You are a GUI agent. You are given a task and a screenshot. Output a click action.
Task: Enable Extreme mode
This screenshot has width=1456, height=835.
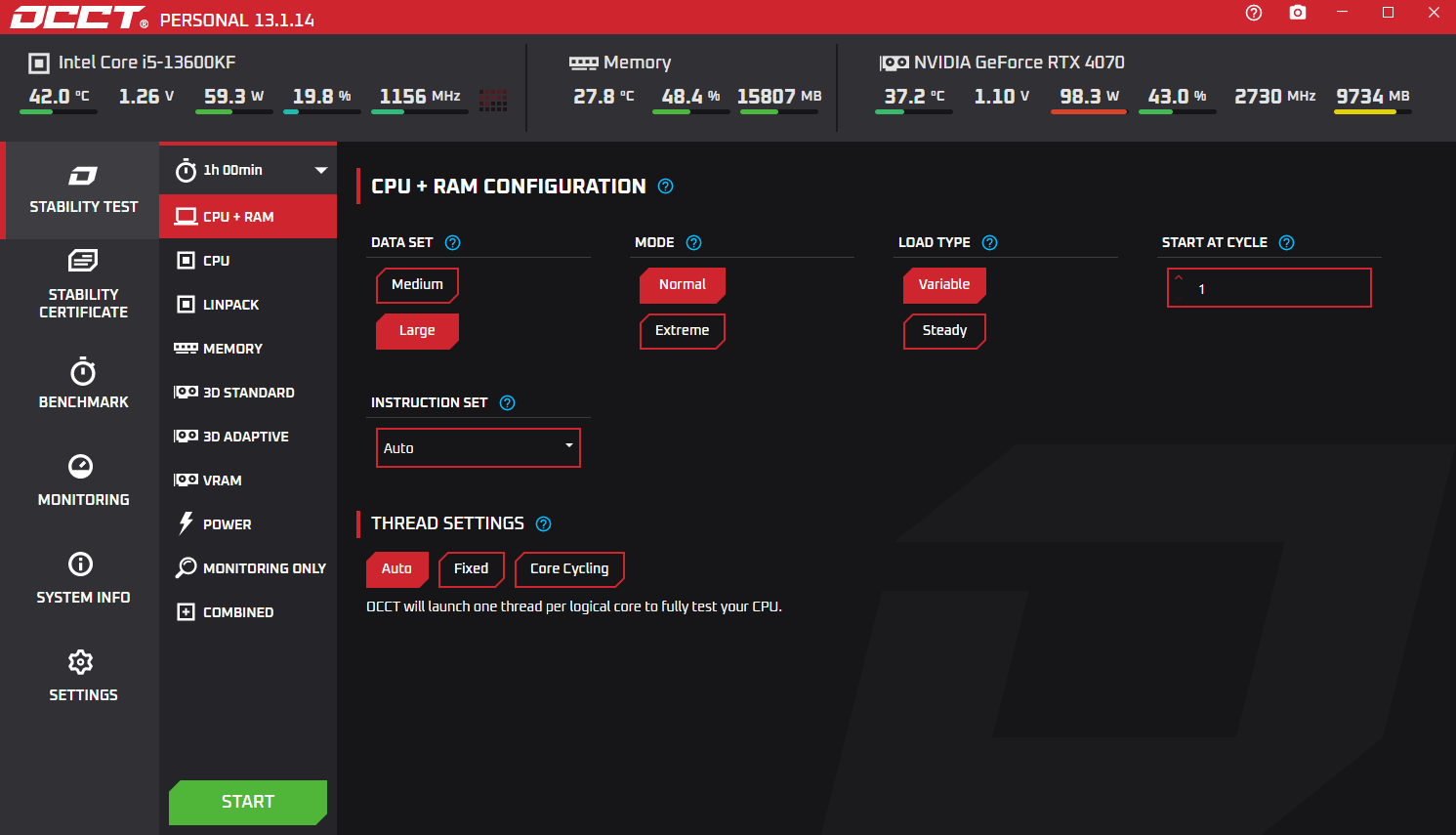point(683,331)
